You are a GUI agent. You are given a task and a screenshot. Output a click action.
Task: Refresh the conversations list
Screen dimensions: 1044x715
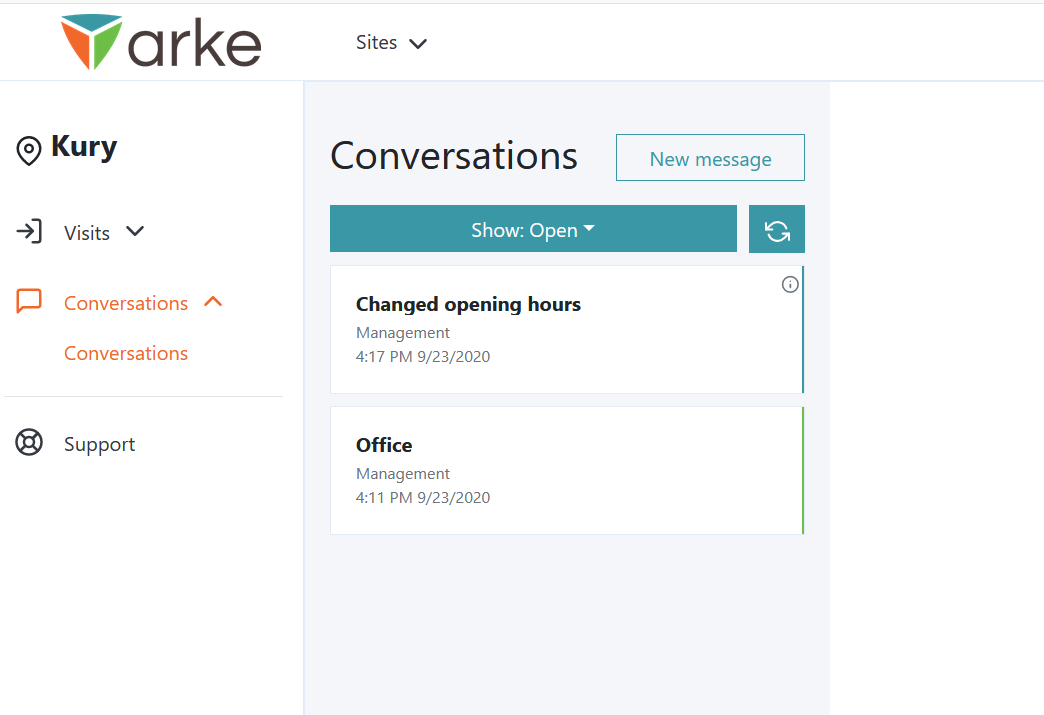[776, 229]
